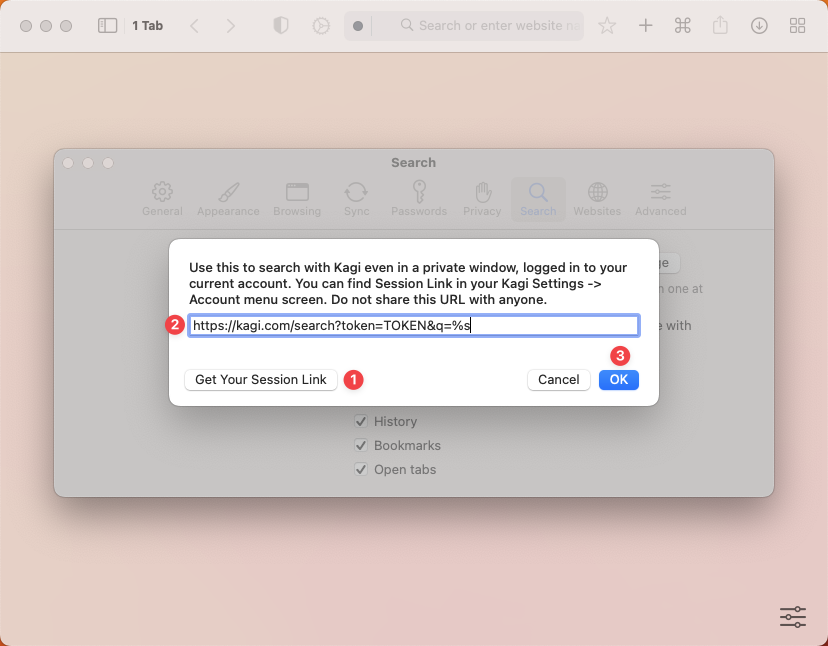This screenshot has height=646, width=828.
Task: Click the command key icon in toolbar
Action: coord(683,26)
